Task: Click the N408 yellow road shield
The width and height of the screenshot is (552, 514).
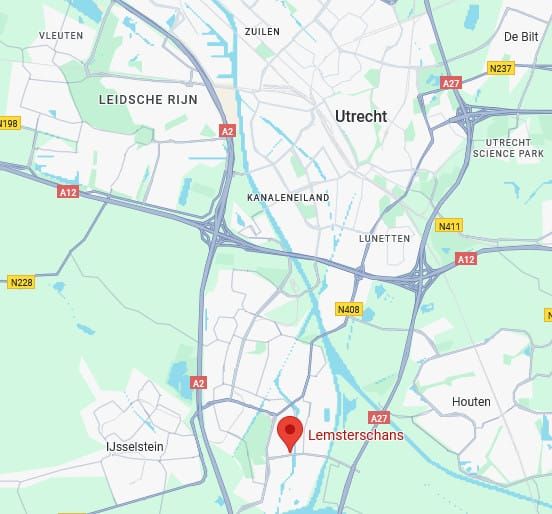Action: click(x=349, y=309)
